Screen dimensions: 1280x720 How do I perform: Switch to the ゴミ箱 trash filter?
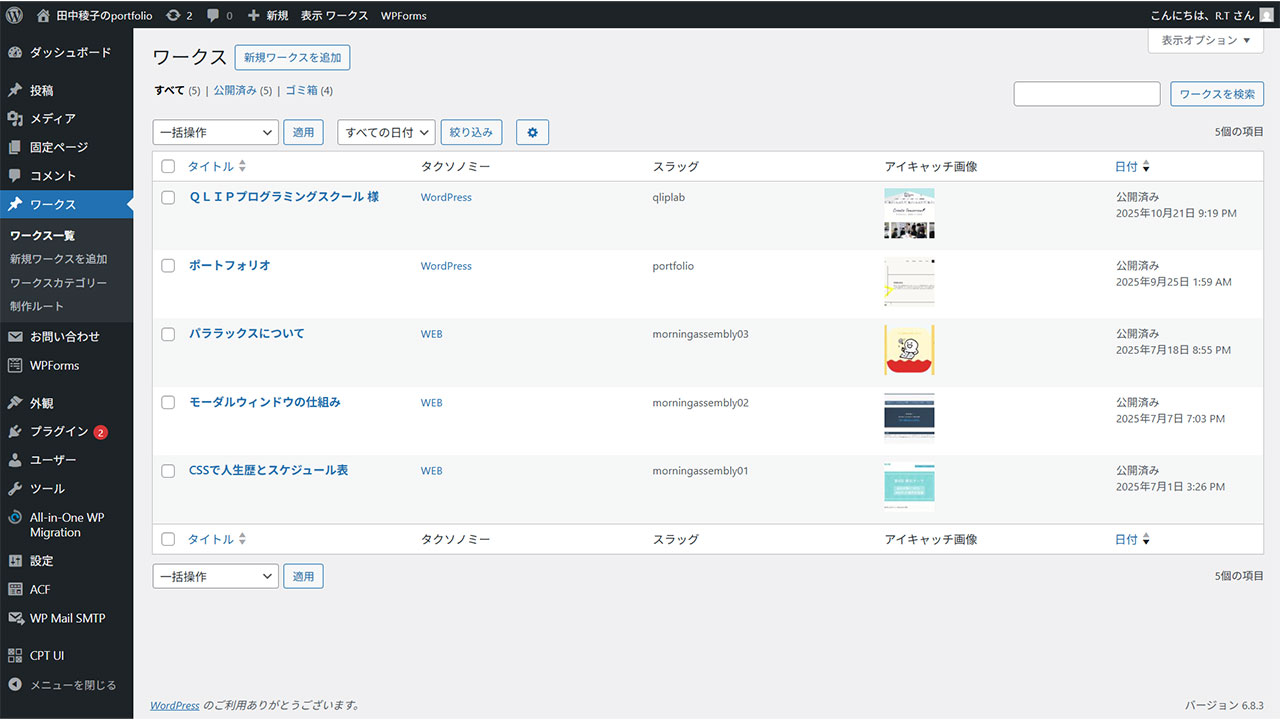coord(301,90)
